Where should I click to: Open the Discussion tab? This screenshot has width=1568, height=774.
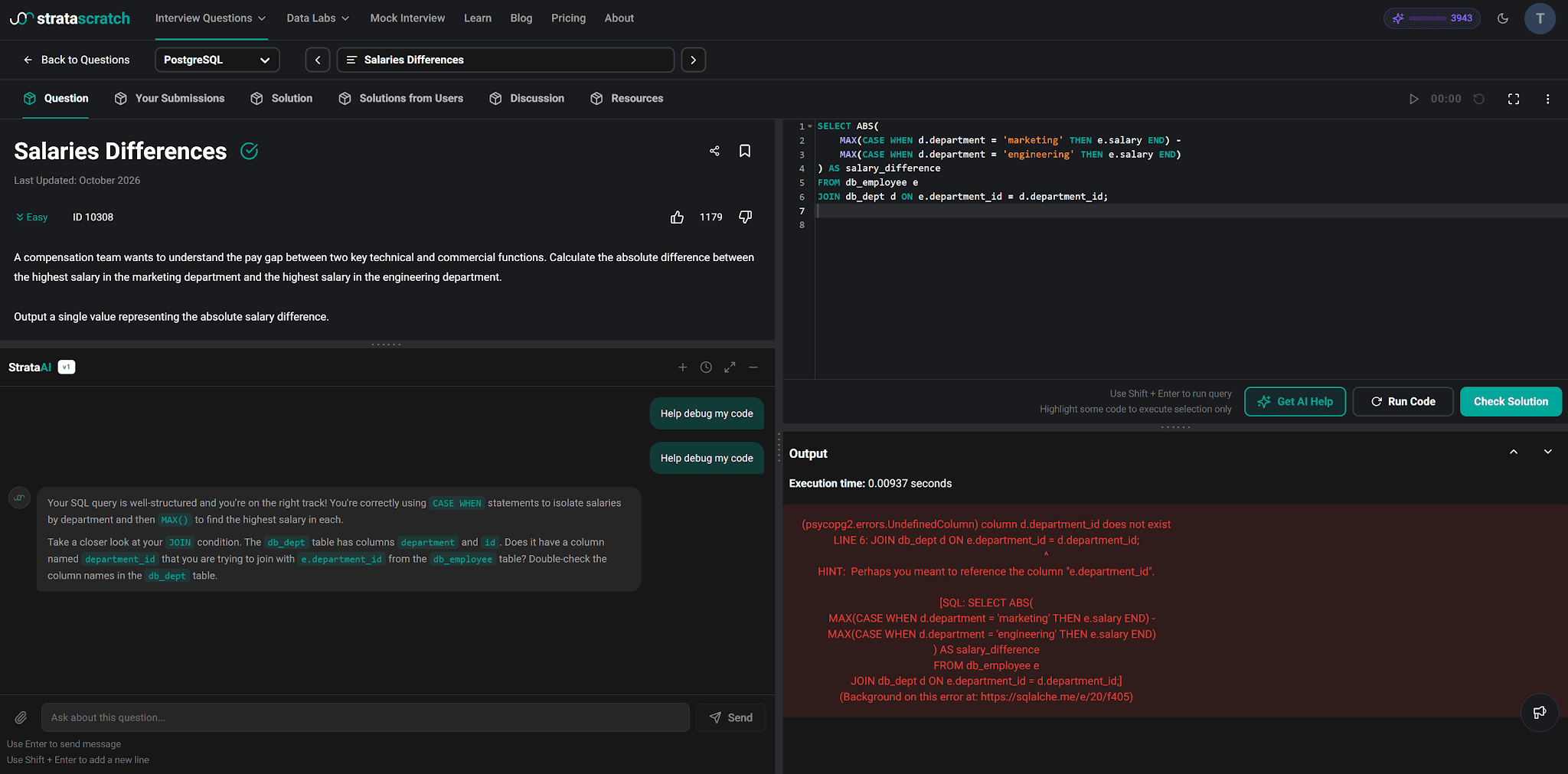tap(527, 99)
